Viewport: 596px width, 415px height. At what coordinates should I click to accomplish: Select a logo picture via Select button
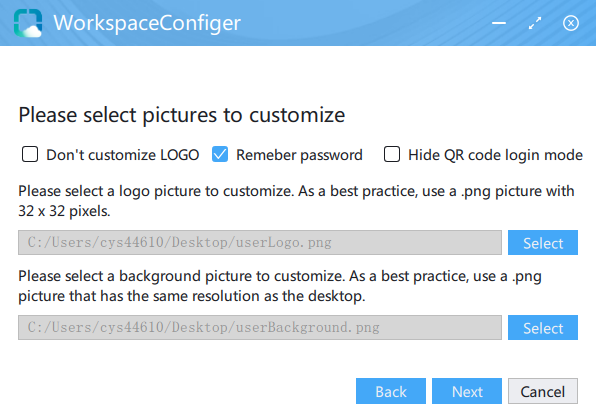tap(543, 242)
